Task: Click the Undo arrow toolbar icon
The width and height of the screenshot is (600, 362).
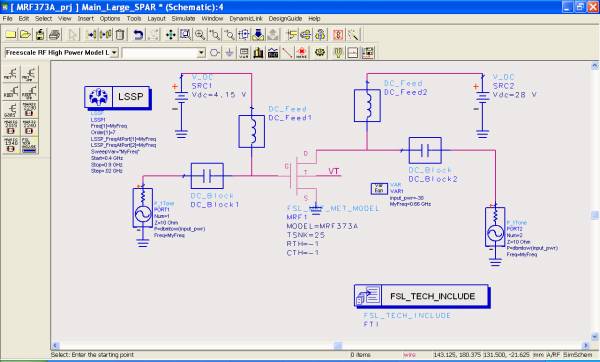Action: click(x=138, y=35)
